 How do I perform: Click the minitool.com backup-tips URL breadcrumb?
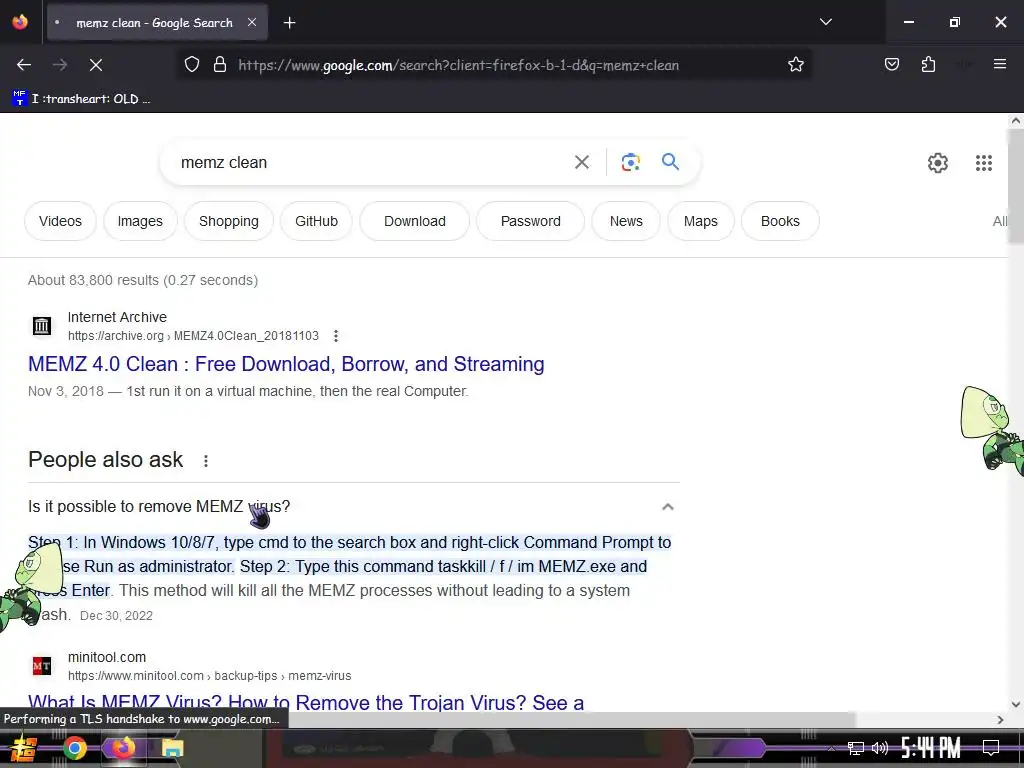point(210,676)
